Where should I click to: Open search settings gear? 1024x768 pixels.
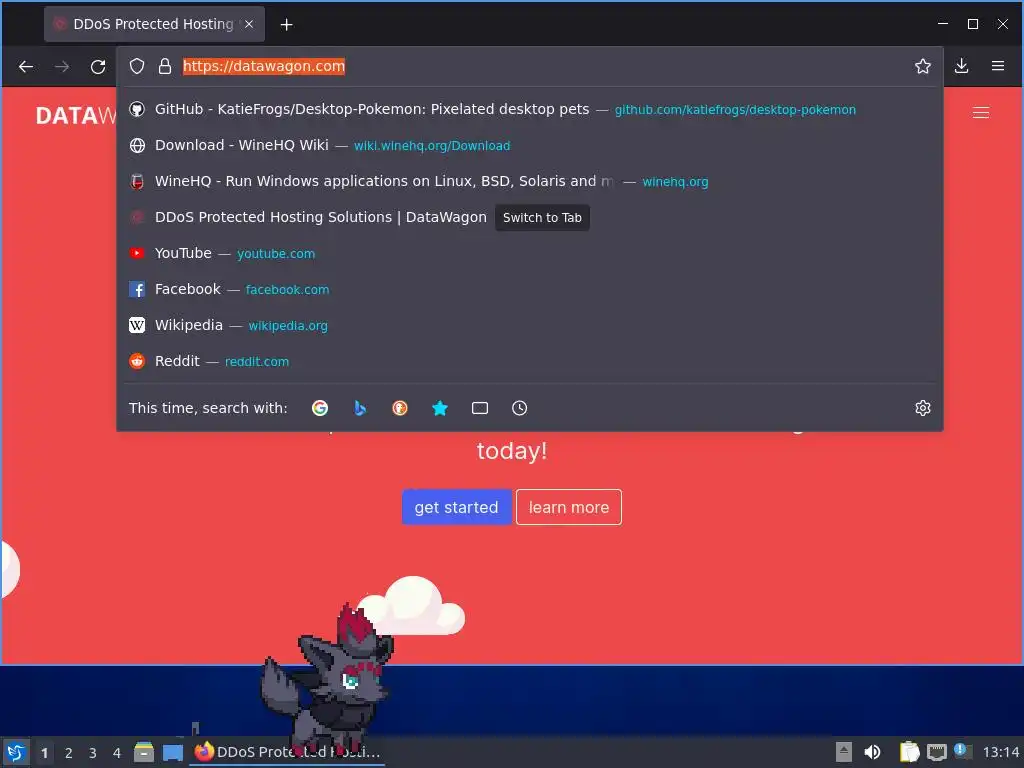(922, 408)
